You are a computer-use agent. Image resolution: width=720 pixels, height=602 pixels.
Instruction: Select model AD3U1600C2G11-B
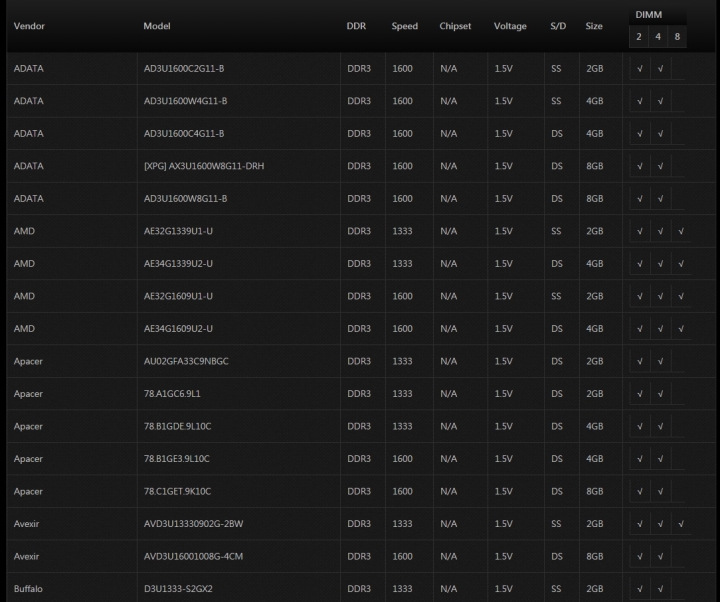tap(184, 68)
